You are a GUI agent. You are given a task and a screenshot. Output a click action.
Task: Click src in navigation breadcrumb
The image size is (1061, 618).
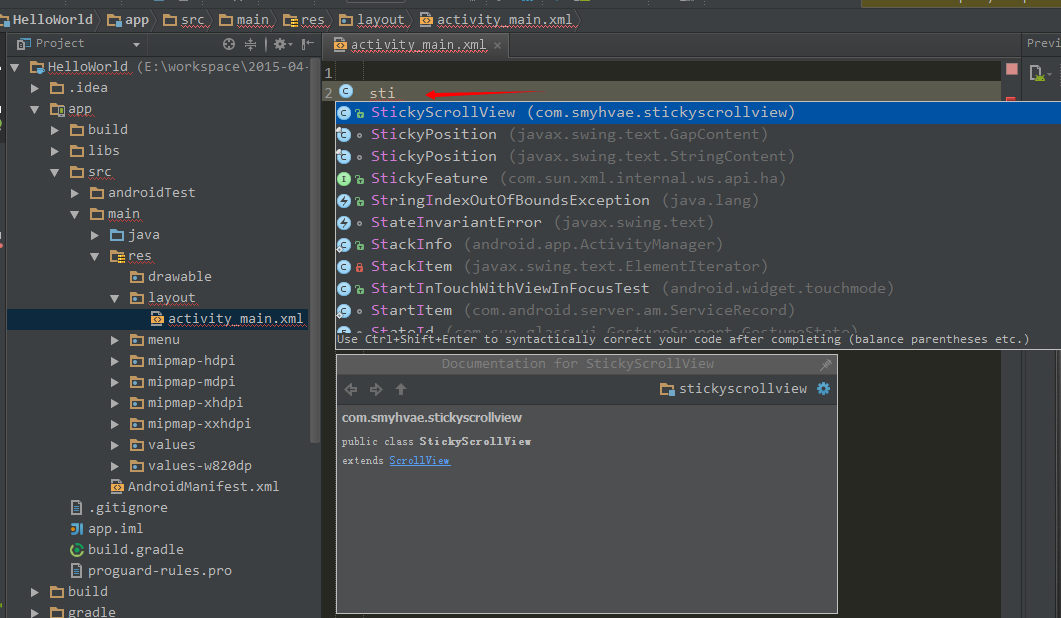(x=184, y=20)
